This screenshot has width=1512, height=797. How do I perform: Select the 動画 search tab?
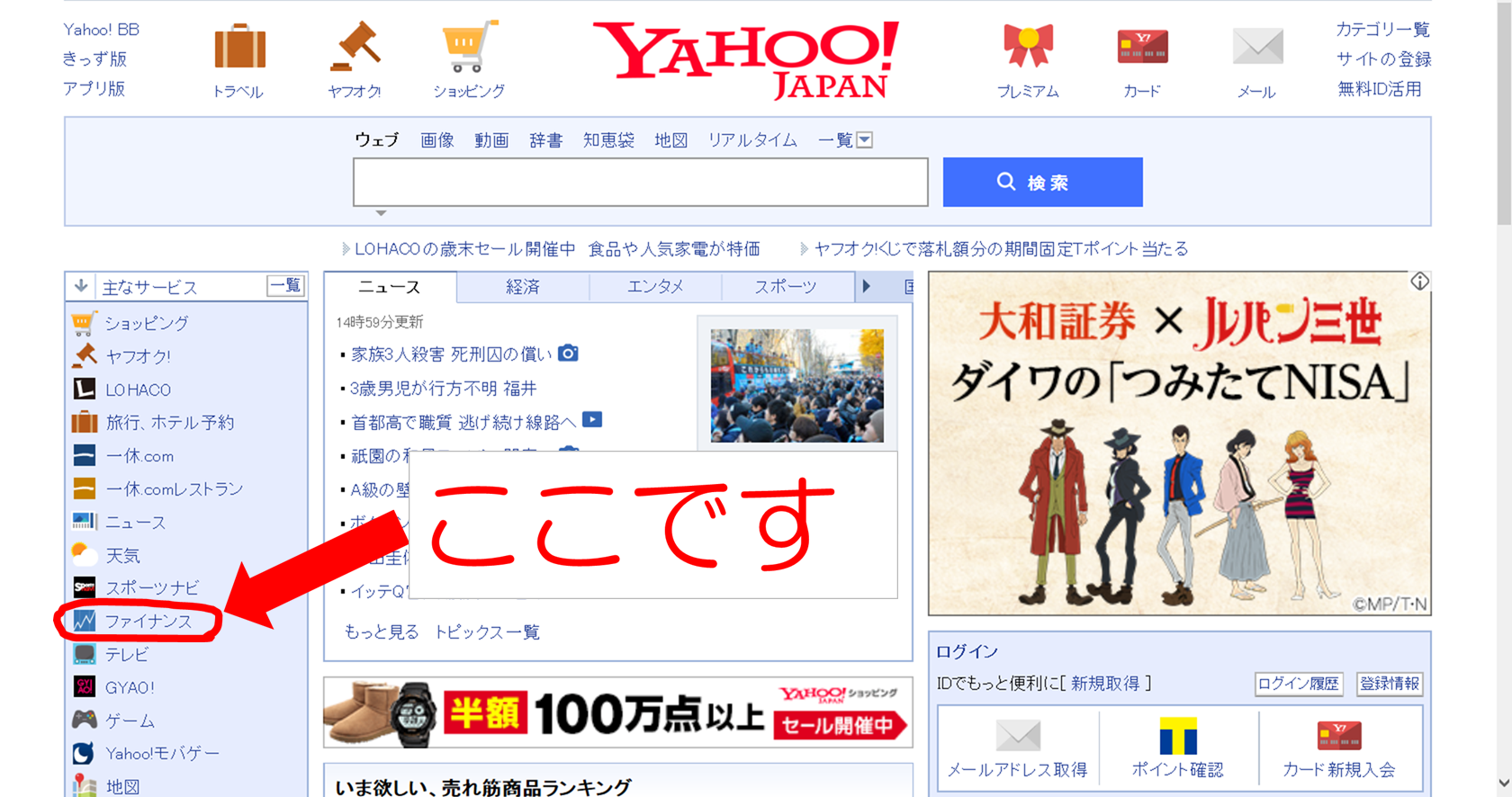click(x=491, y=139)
